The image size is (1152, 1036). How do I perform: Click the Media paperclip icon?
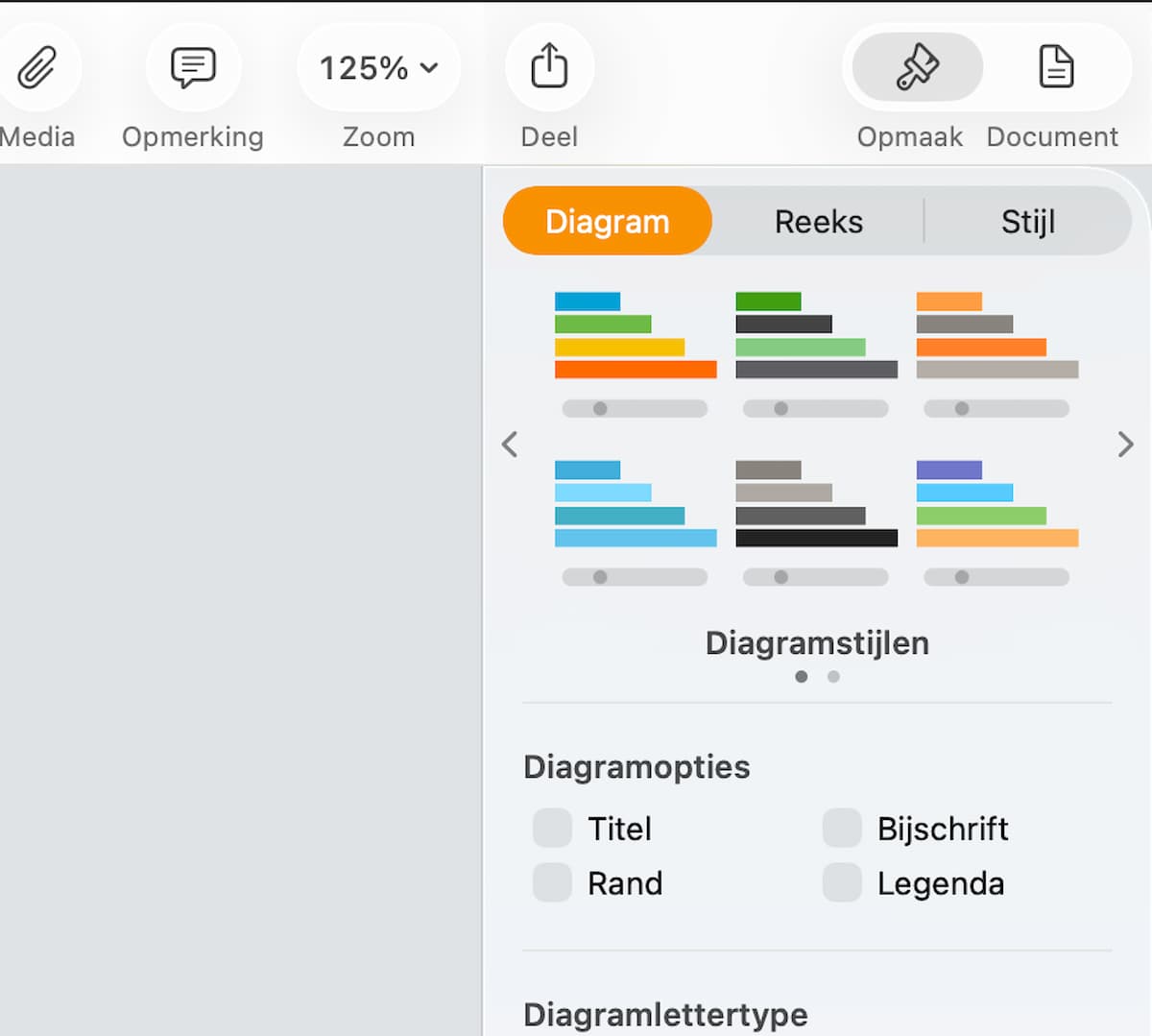(x=36, y=68)
